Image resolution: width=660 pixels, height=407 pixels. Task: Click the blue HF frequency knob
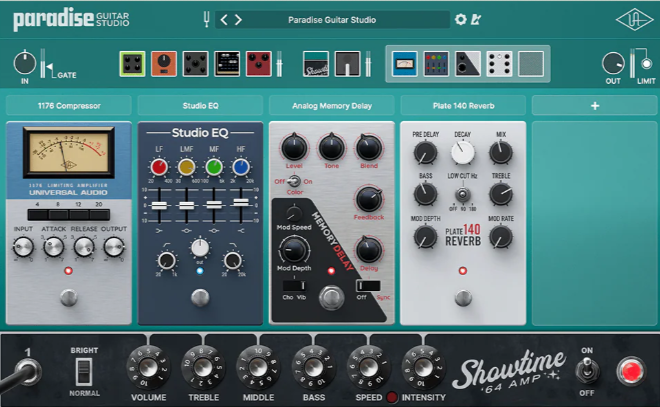241,168
